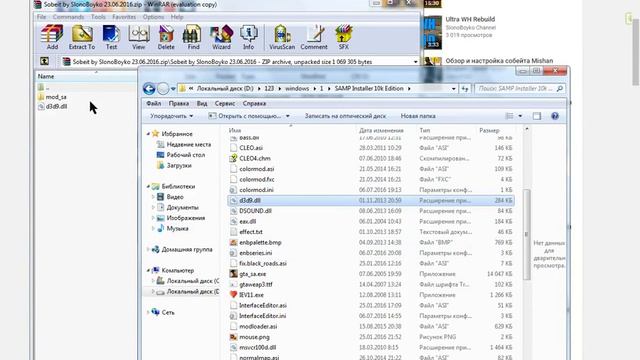Open the Tools menu in WinRAR
The image size is (640, 360).
(98, 17)
